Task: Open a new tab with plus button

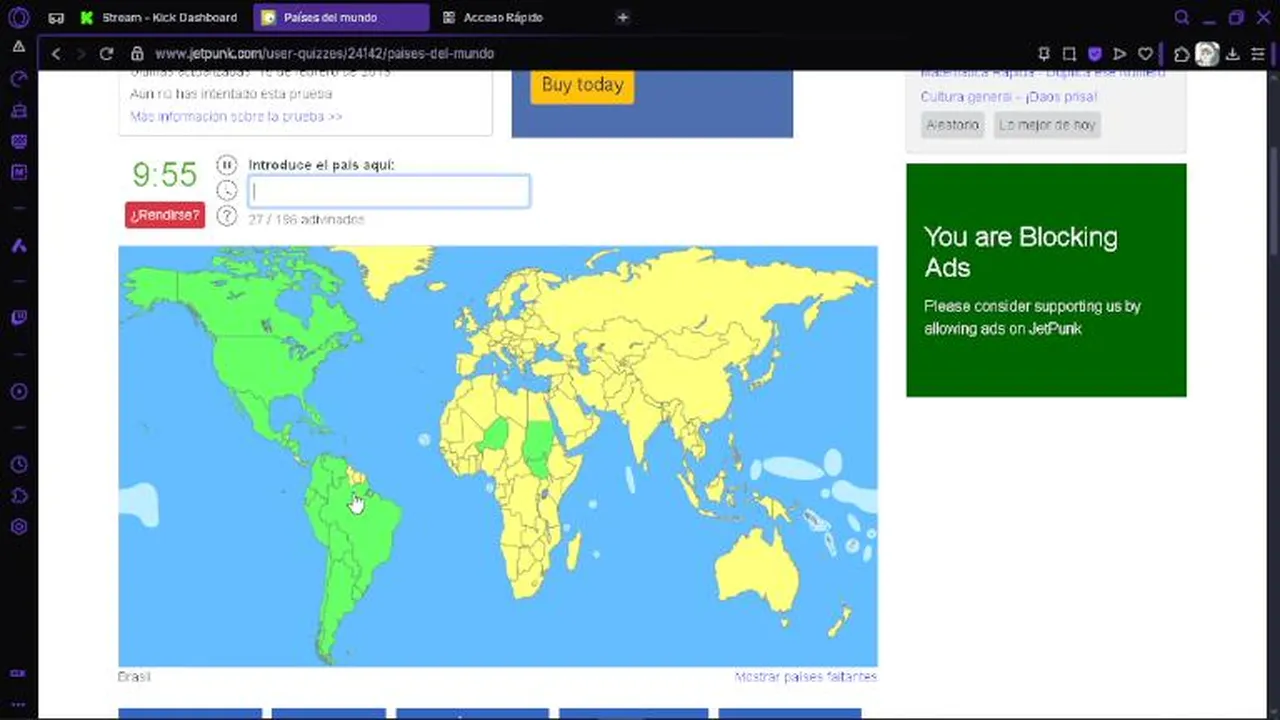Action: click(x=623, y=17)
